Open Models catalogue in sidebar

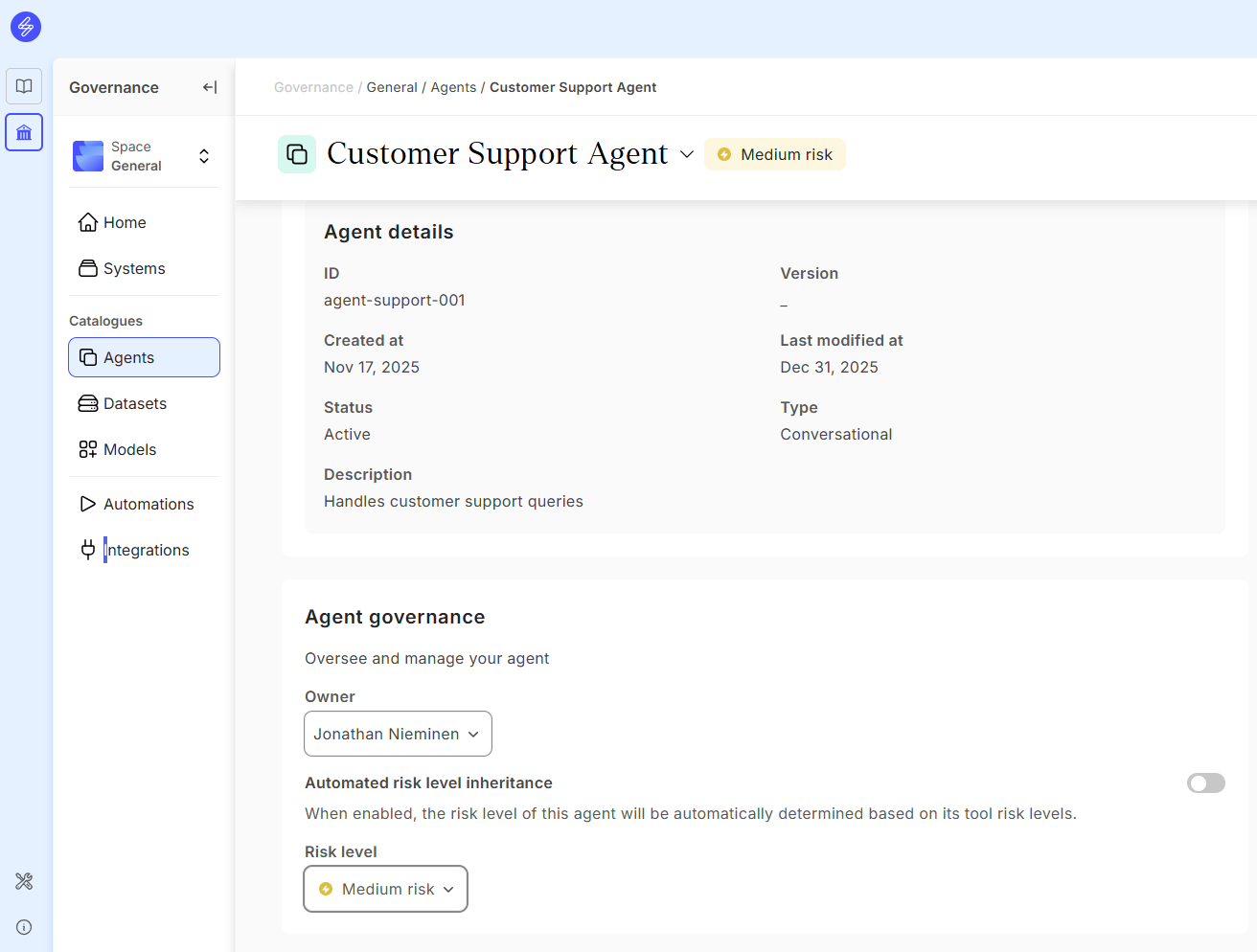129,449
